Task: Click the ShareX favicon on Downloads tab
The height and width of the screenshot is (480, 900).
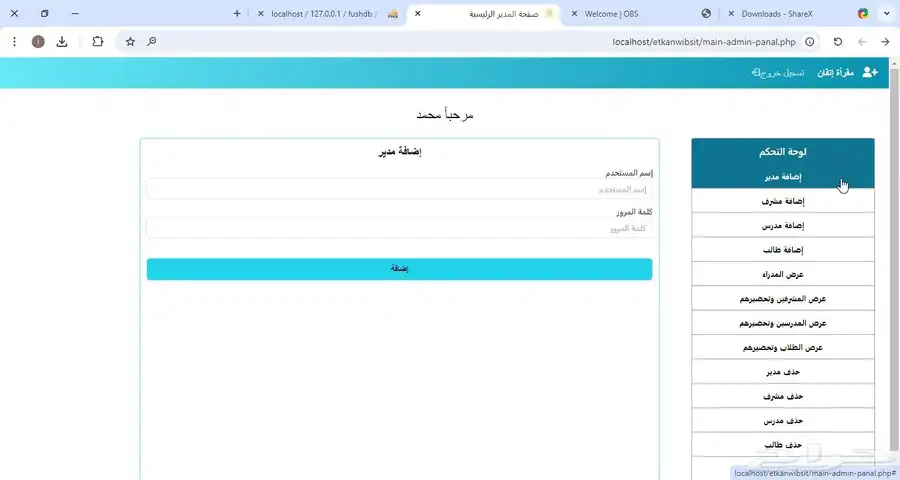Action: click(x=863, y=14)
